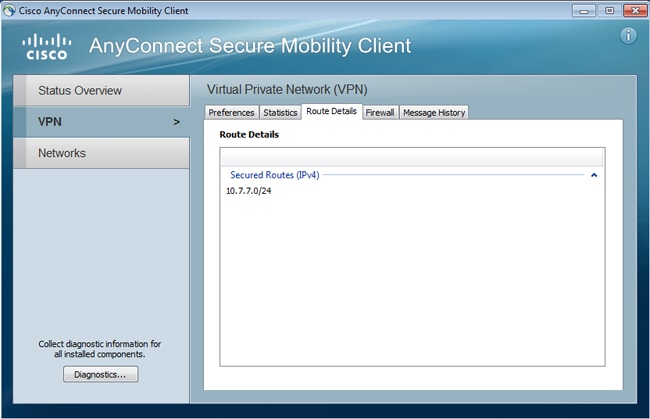Open the Status Overview section
Screen dimensions: 650x419
(x=101, y=91)
